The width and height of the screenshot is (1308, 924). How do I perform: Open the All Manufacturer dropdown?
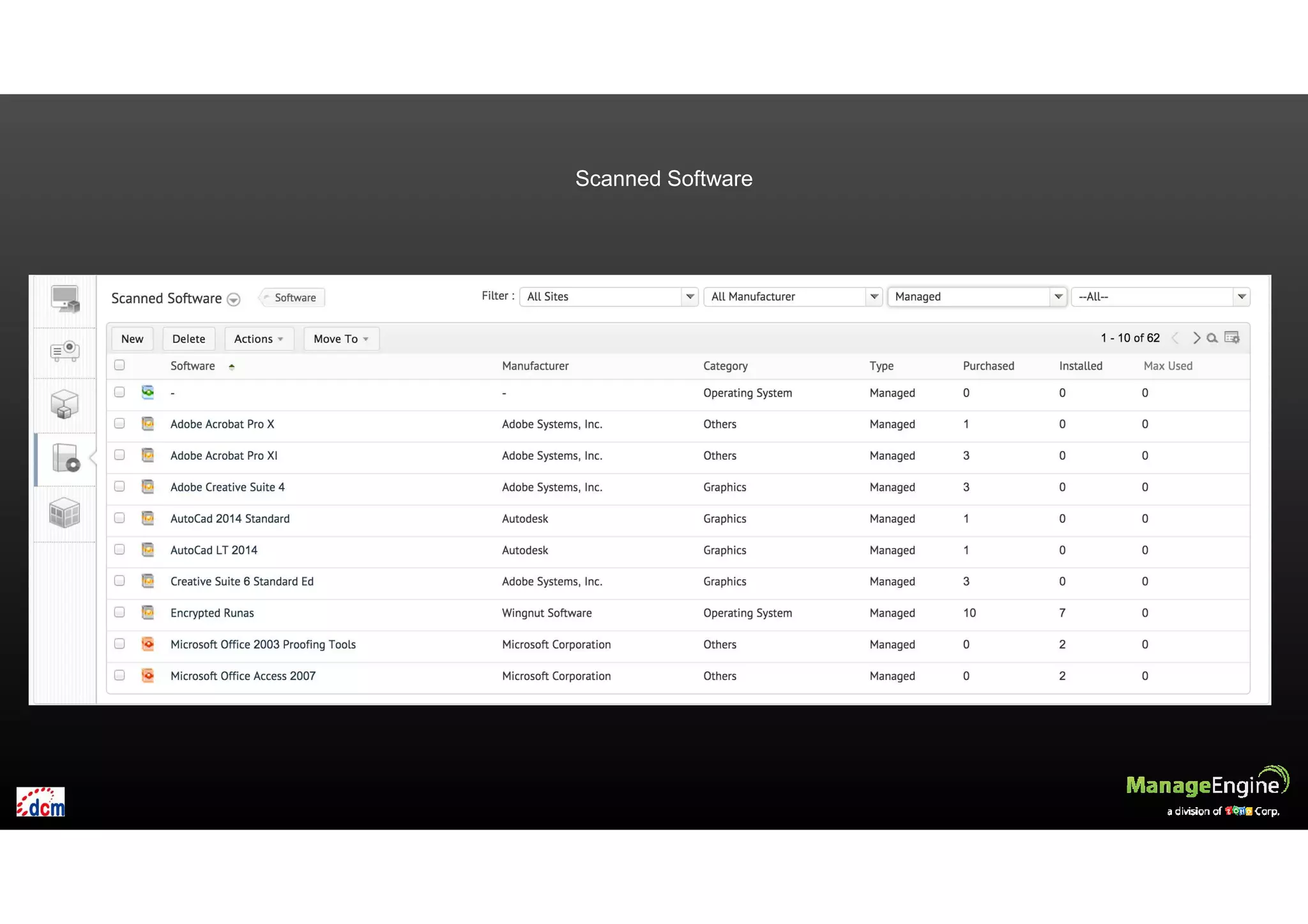(792, 297)
